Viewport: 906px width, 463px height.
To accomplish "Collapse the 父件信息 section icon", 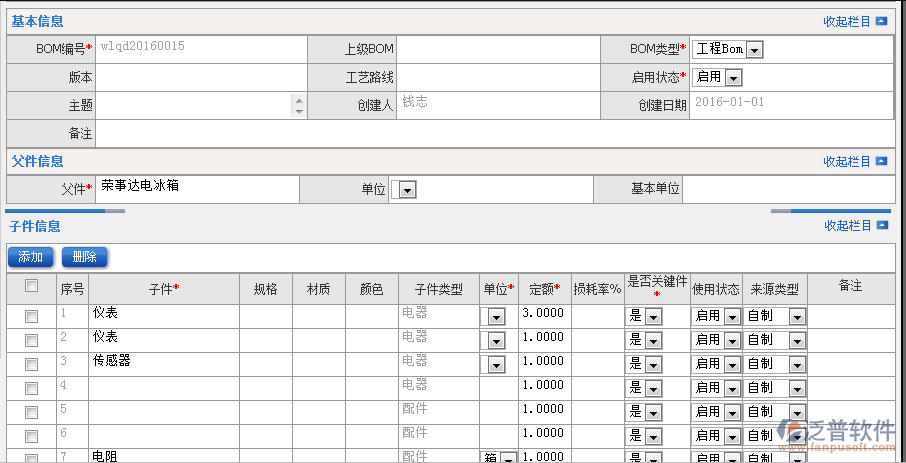I will pos(881,161).
